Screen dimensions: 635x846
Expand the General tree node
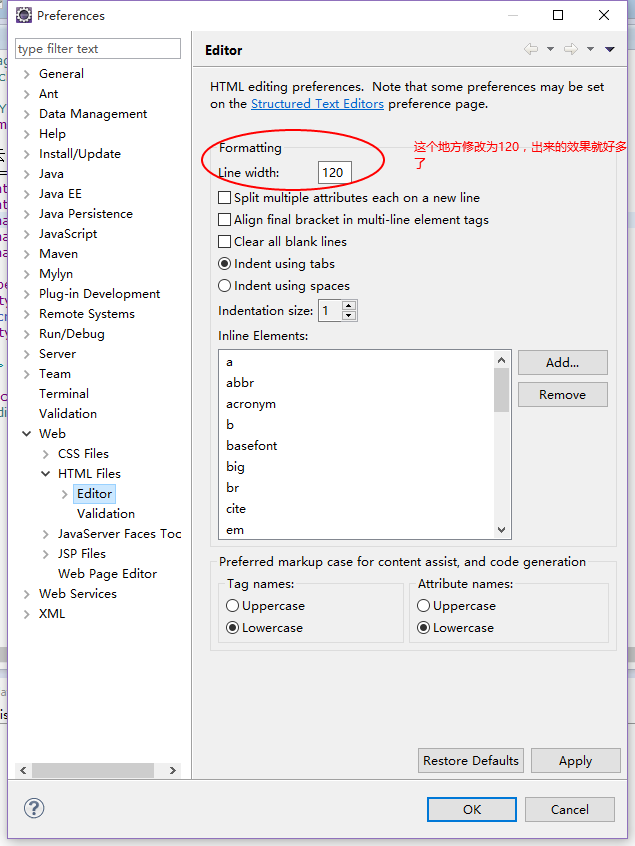click(26, 74)
